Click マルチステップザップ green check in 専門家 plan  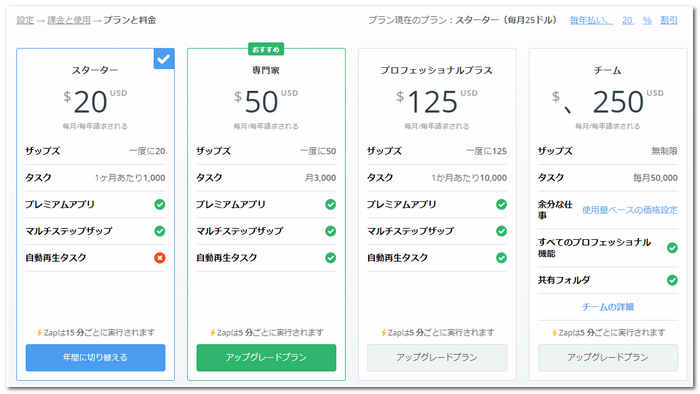[331, 231]
